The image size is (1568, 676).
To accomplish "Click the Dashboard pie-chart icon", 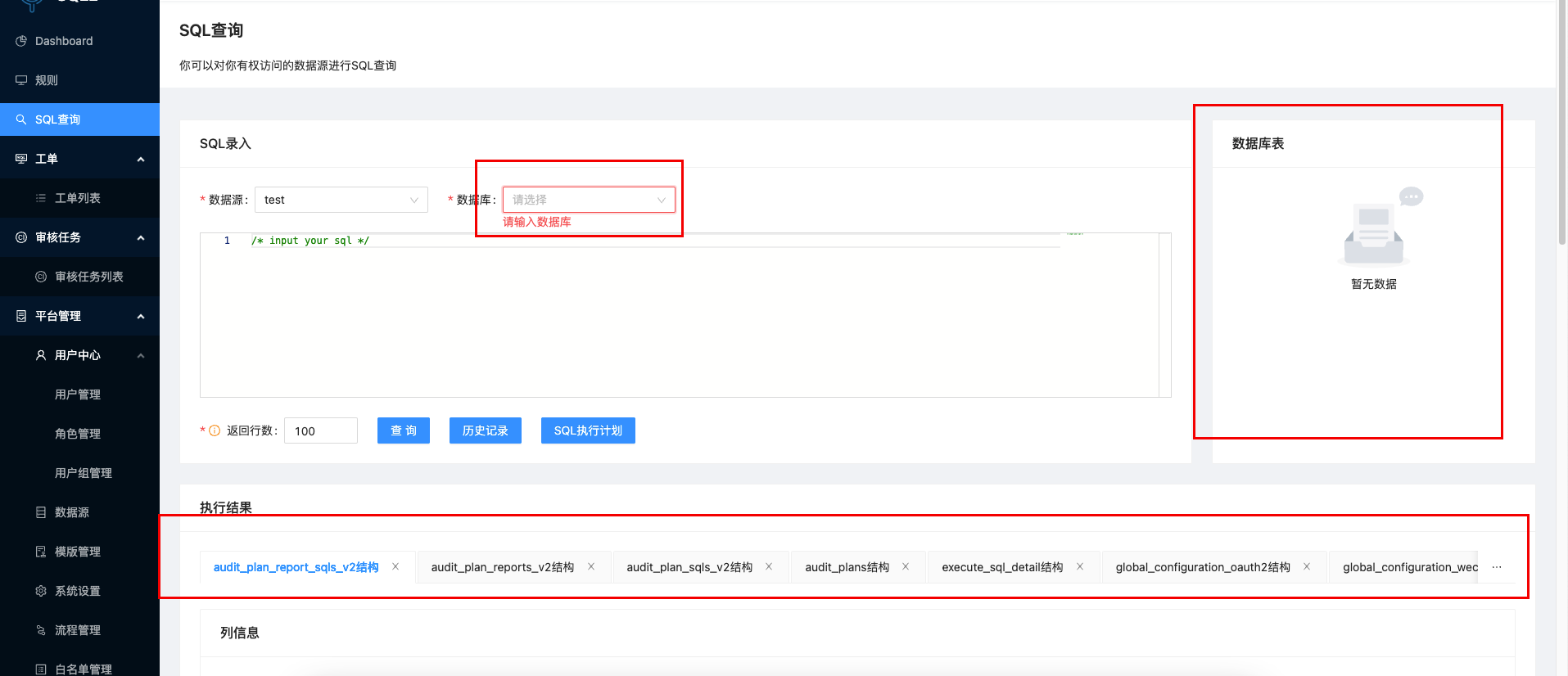I will [x=21, y=41].
